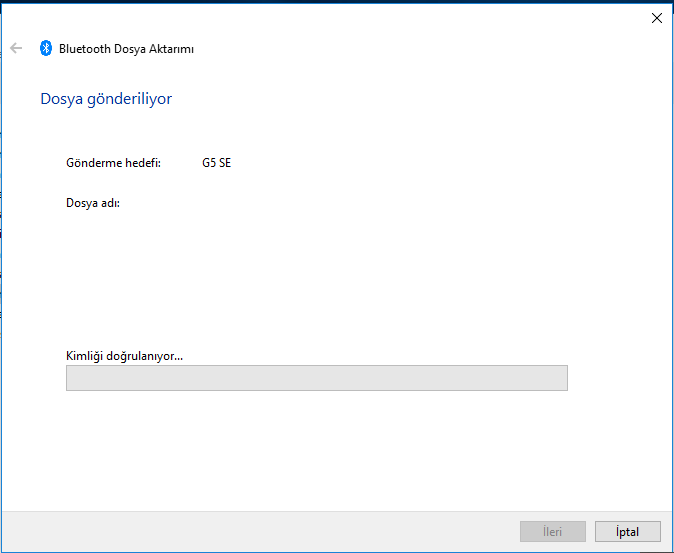Image resolution: width=674 pixels, height=553 pixels.
Task: Click the target device name G5 SE
Action: pyautogui.click(x=216, y=163)
